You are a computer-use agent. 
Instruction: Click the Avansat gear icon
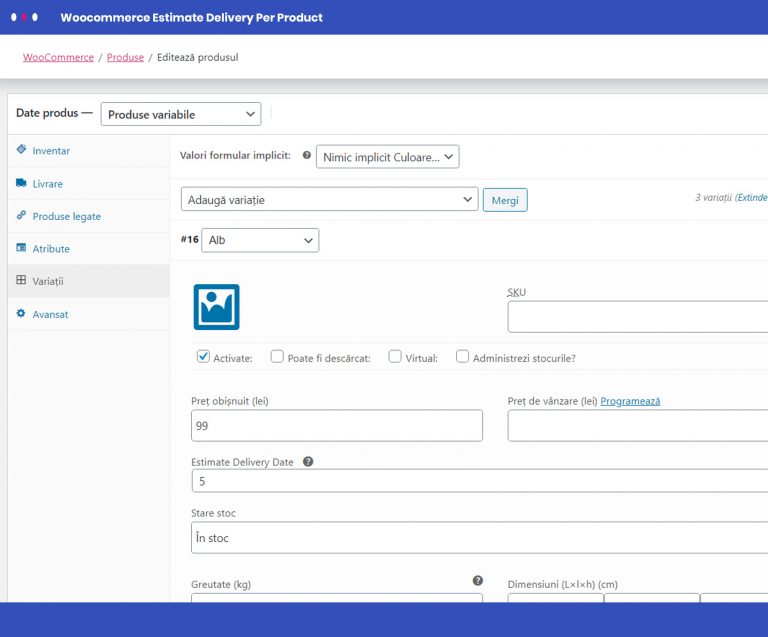[21, 313]
